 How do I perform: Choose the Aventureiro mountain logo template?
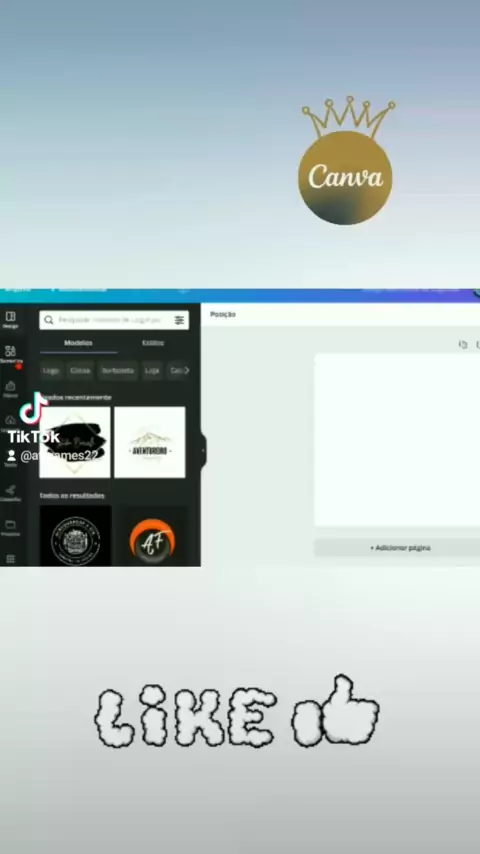(x=150, y=442)
